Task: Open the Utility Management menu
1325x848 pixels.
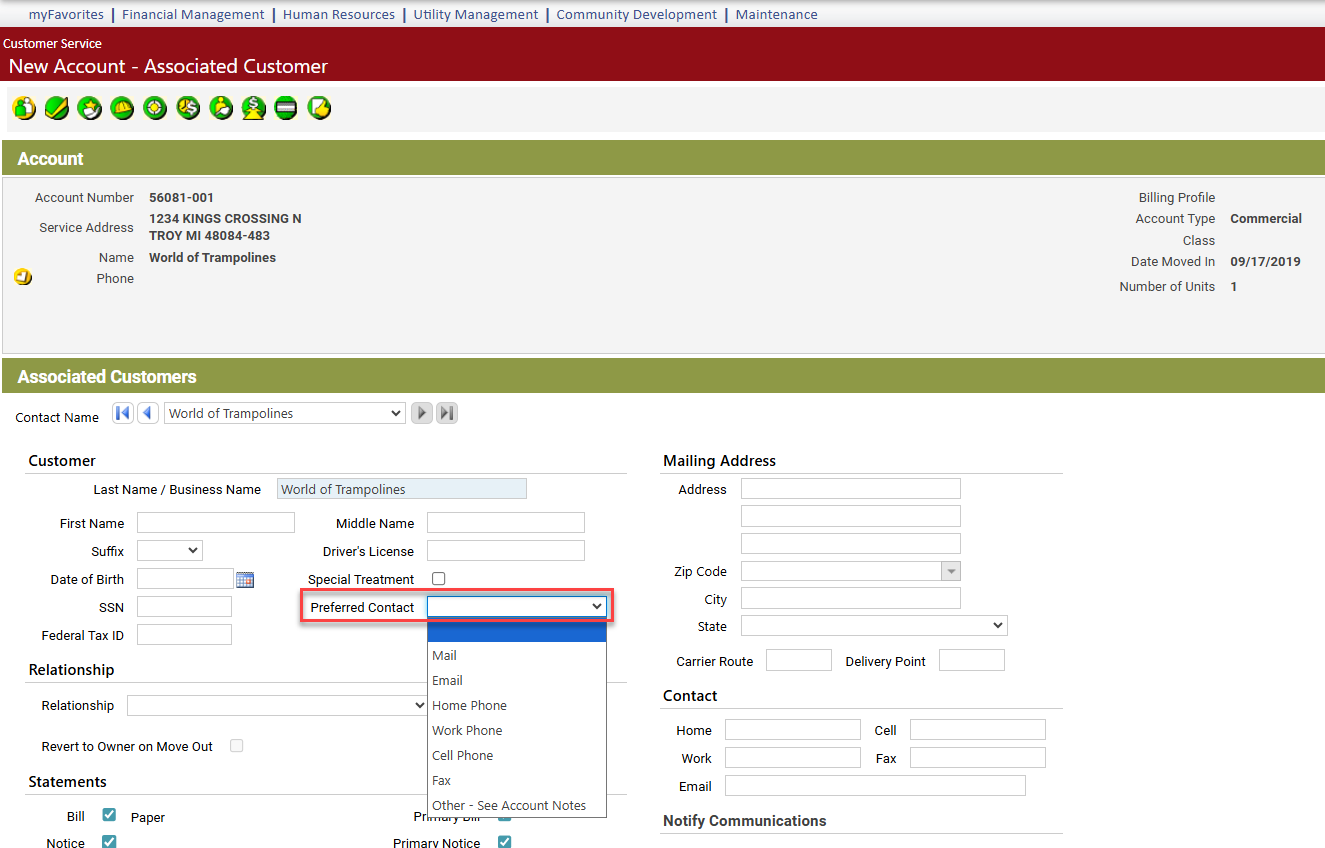Action: tap(475, 14)
